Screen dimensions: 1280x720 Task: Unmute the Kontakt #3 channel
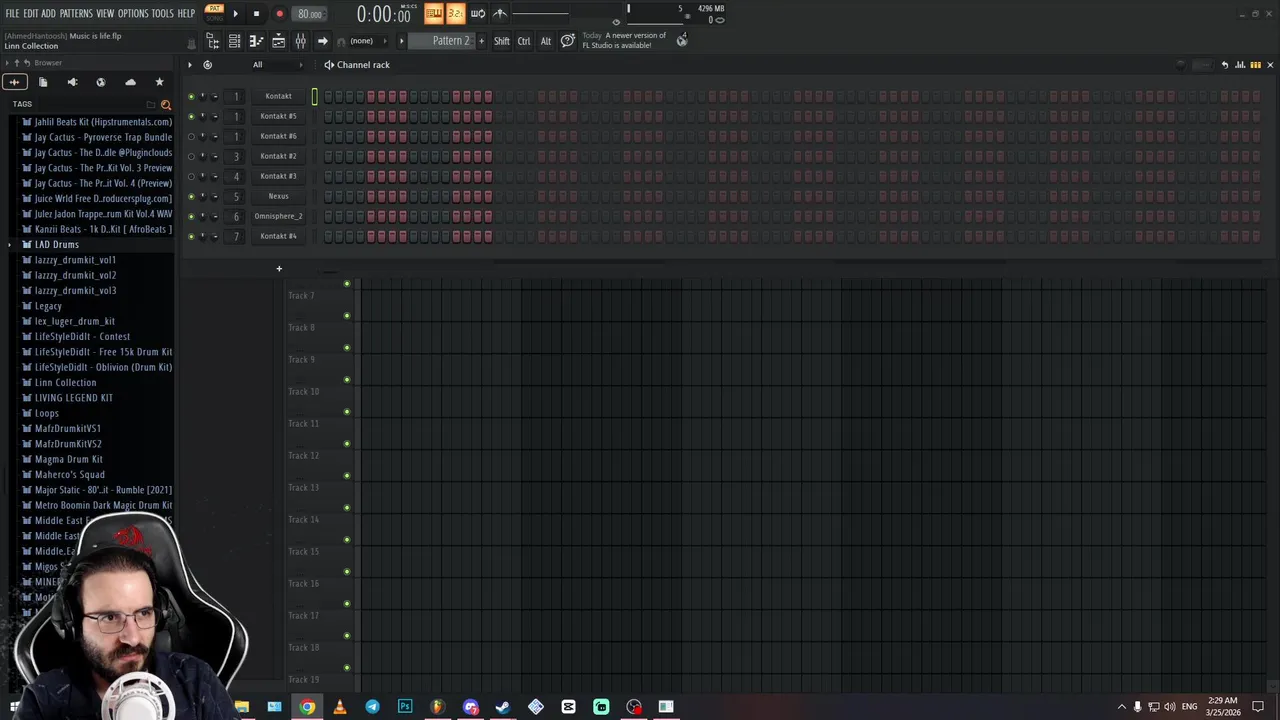pos(191,177)
